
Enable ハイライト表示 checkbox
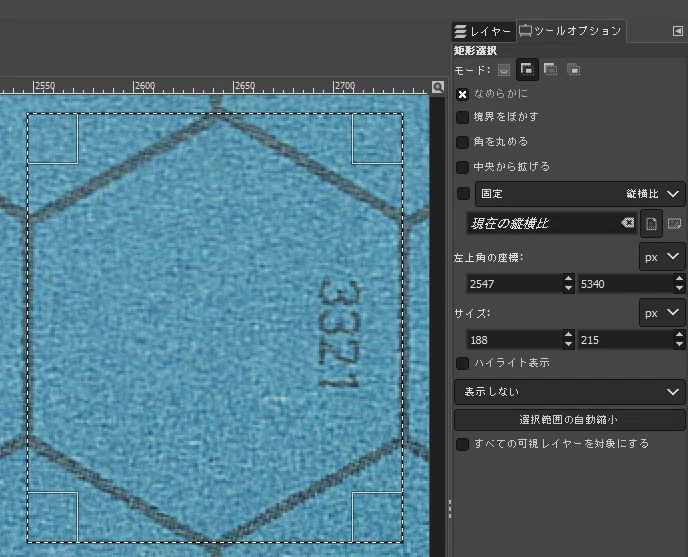pyautogui.click(x=462, y=363)
